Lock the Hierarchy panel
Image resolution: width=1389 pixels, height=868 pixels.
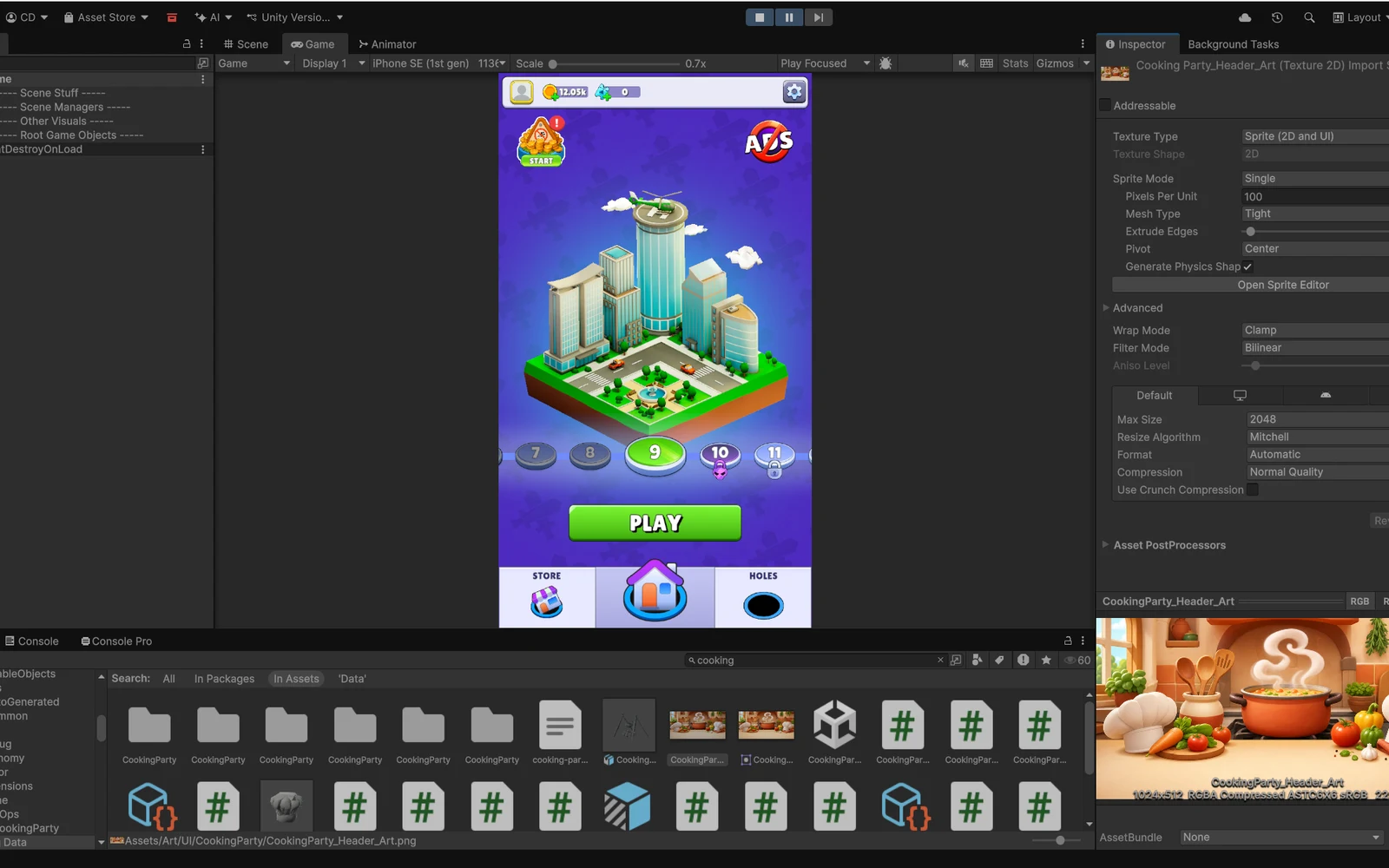[x=187, y=43]
